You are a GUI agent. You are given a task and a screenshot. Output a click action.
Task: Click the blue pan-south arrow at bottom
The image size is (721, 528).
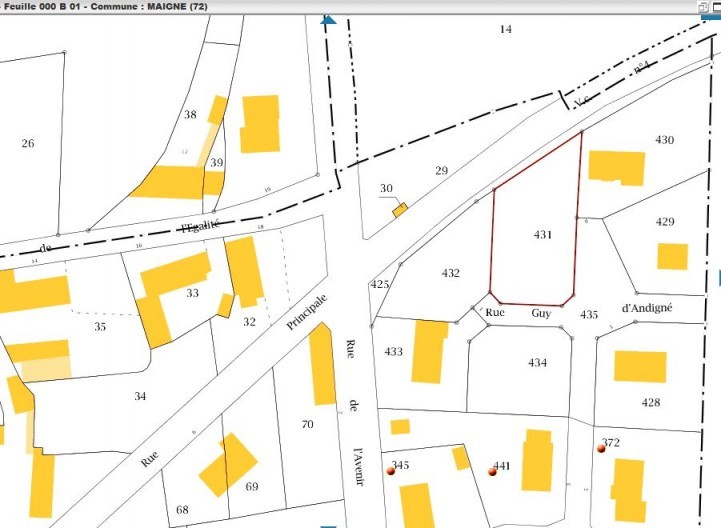pos(327,523)
